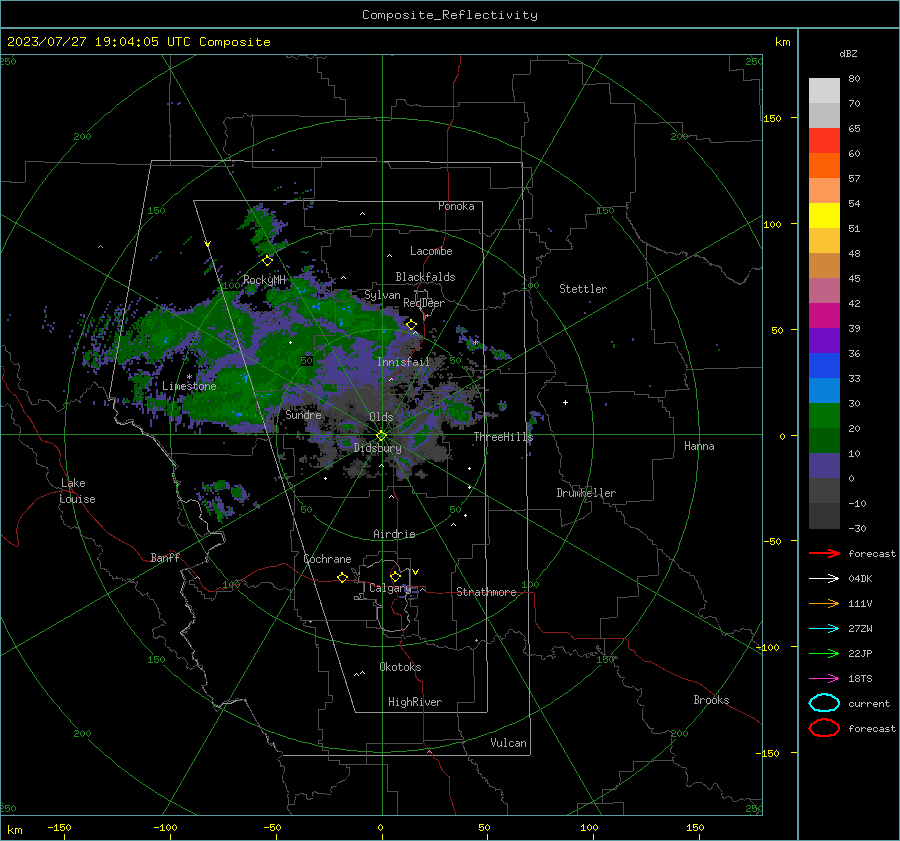Select the green 22JP arrow legend icon

coord(824,653)
